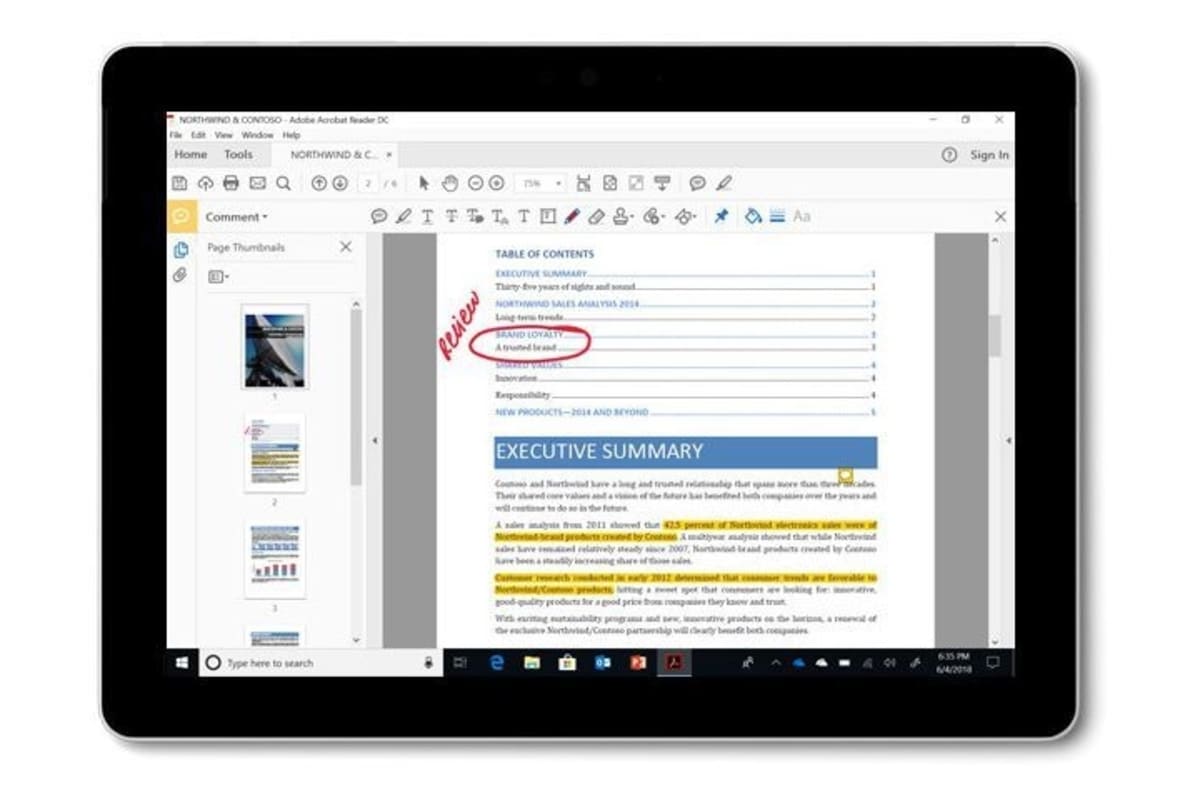The height and width of the screenshot is (800, 1200).
Task: Open the Page Thumbnails panel icon
Action: 181,250
